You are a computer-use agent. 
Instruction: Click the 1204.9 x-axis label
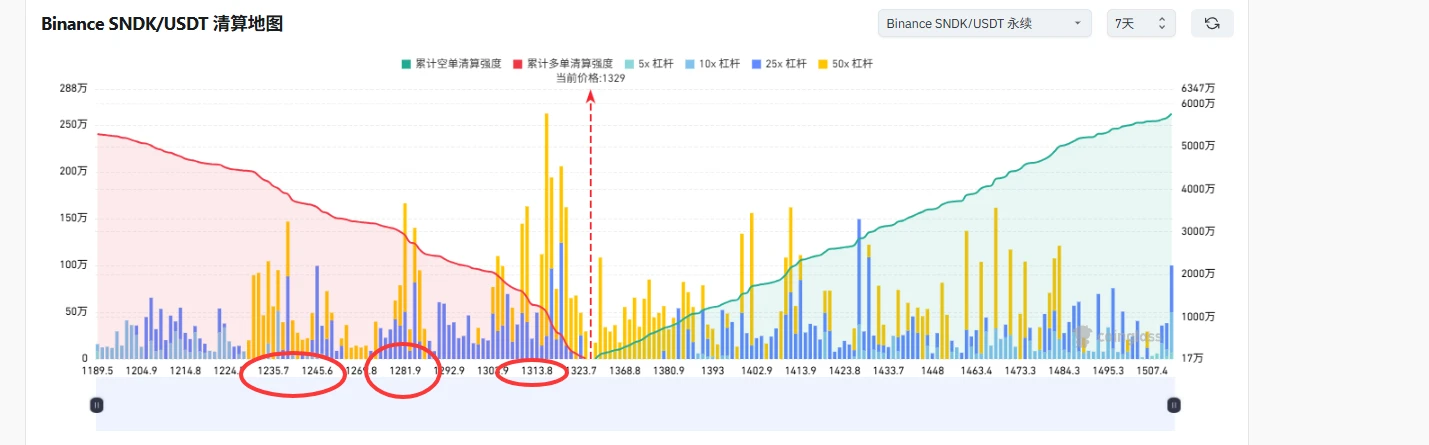coord(142,371)
